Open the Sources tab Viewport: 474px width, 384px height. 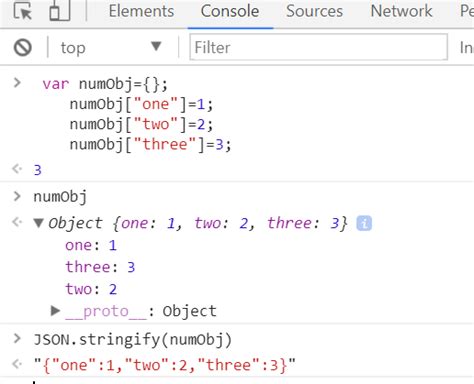[314, 11]
